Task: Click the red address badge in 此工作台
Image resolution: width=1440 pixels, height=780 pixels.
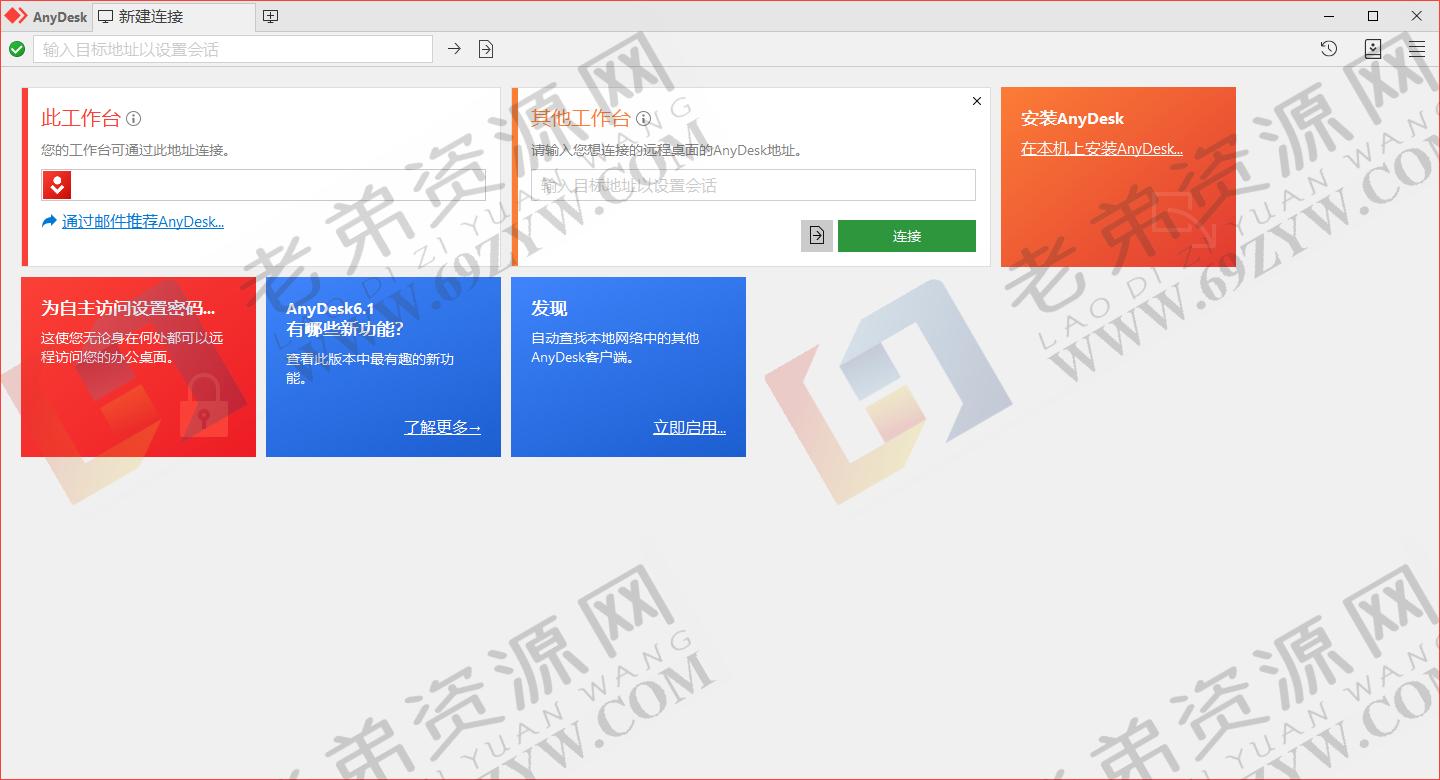Action: 55,184
